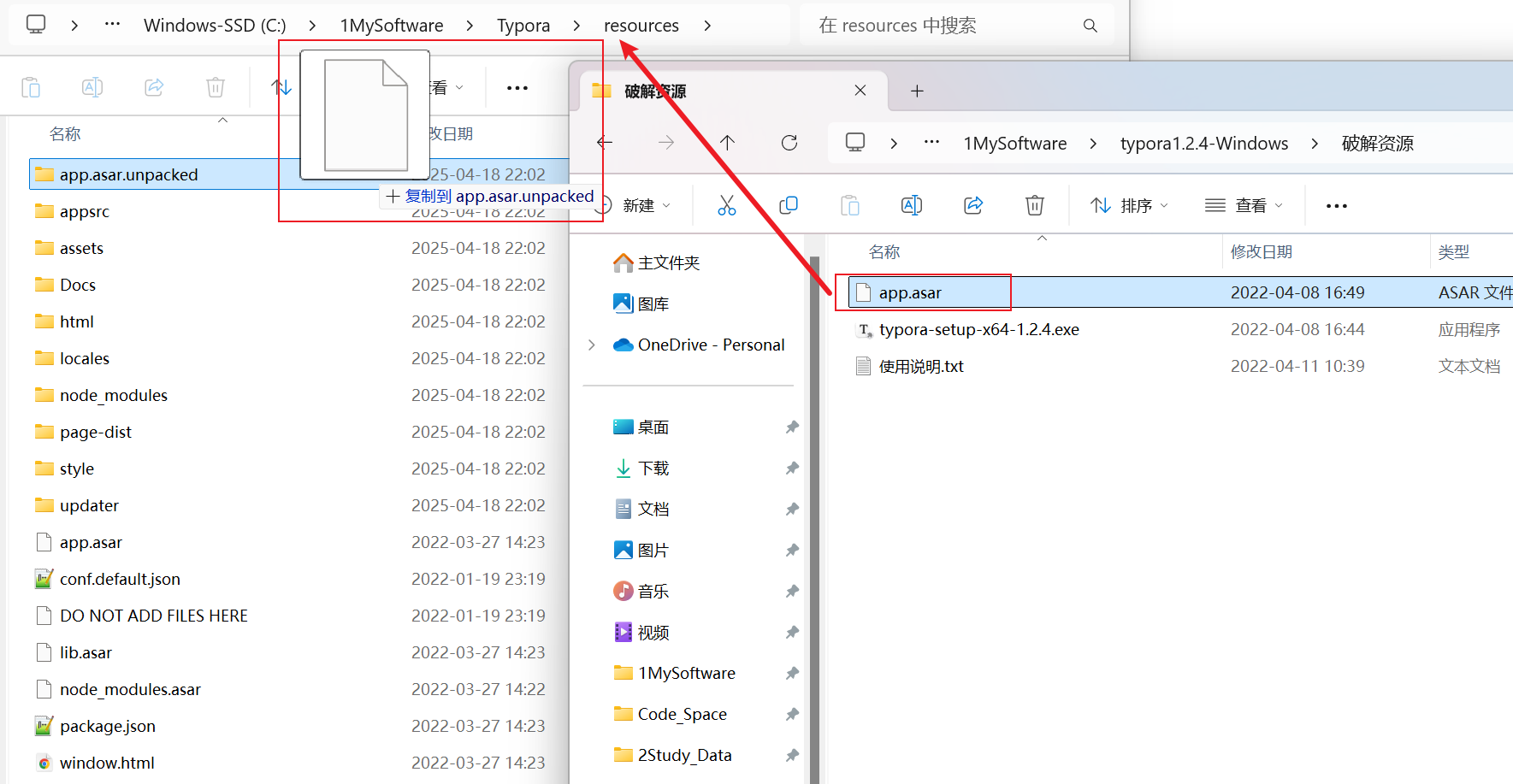Image resolution: width=1513 pixels, height=784 pixels.
Task: Open the pinned 1MySoftware folder in sidebar
Action: coord(675,673)
